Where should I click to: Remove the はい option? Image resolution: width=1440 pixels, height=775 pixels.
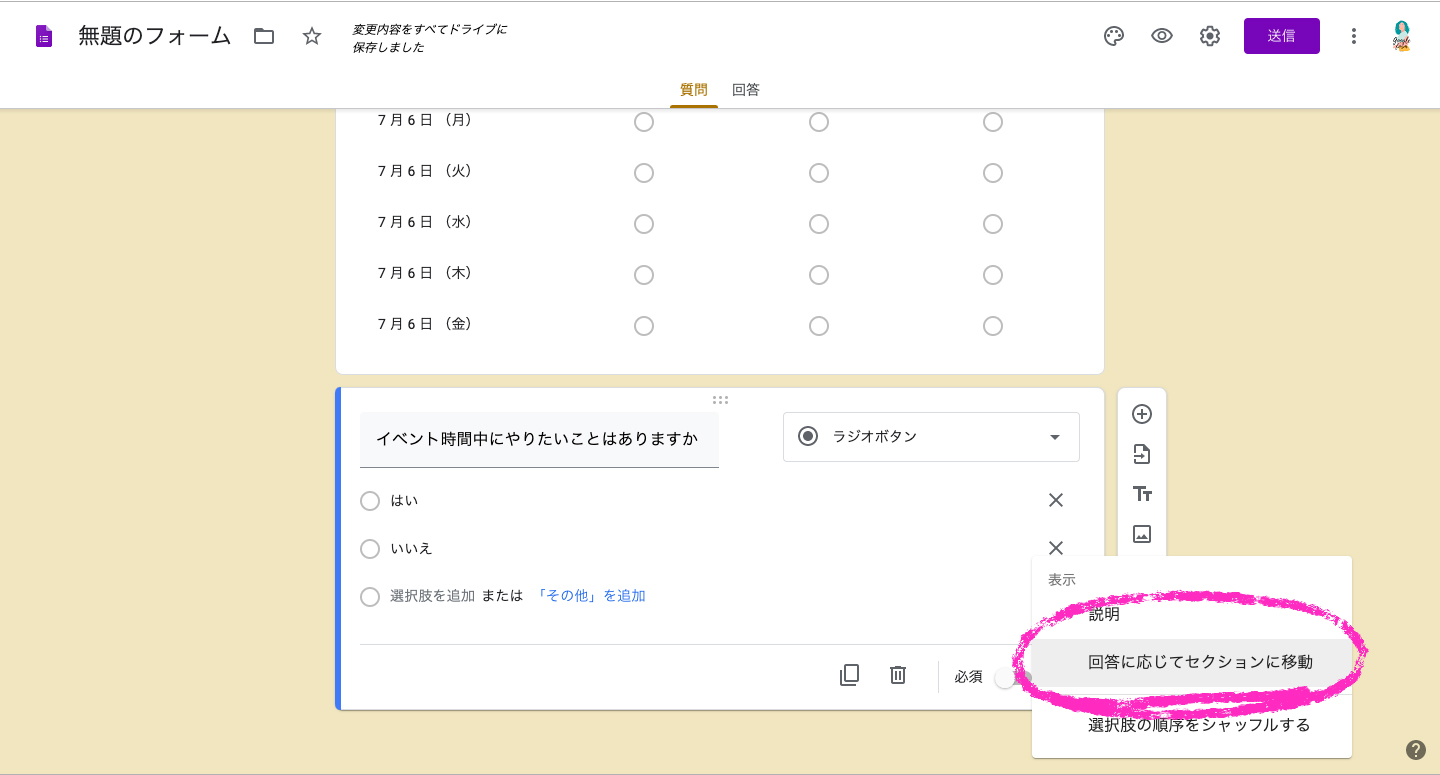click(1056, 500)
